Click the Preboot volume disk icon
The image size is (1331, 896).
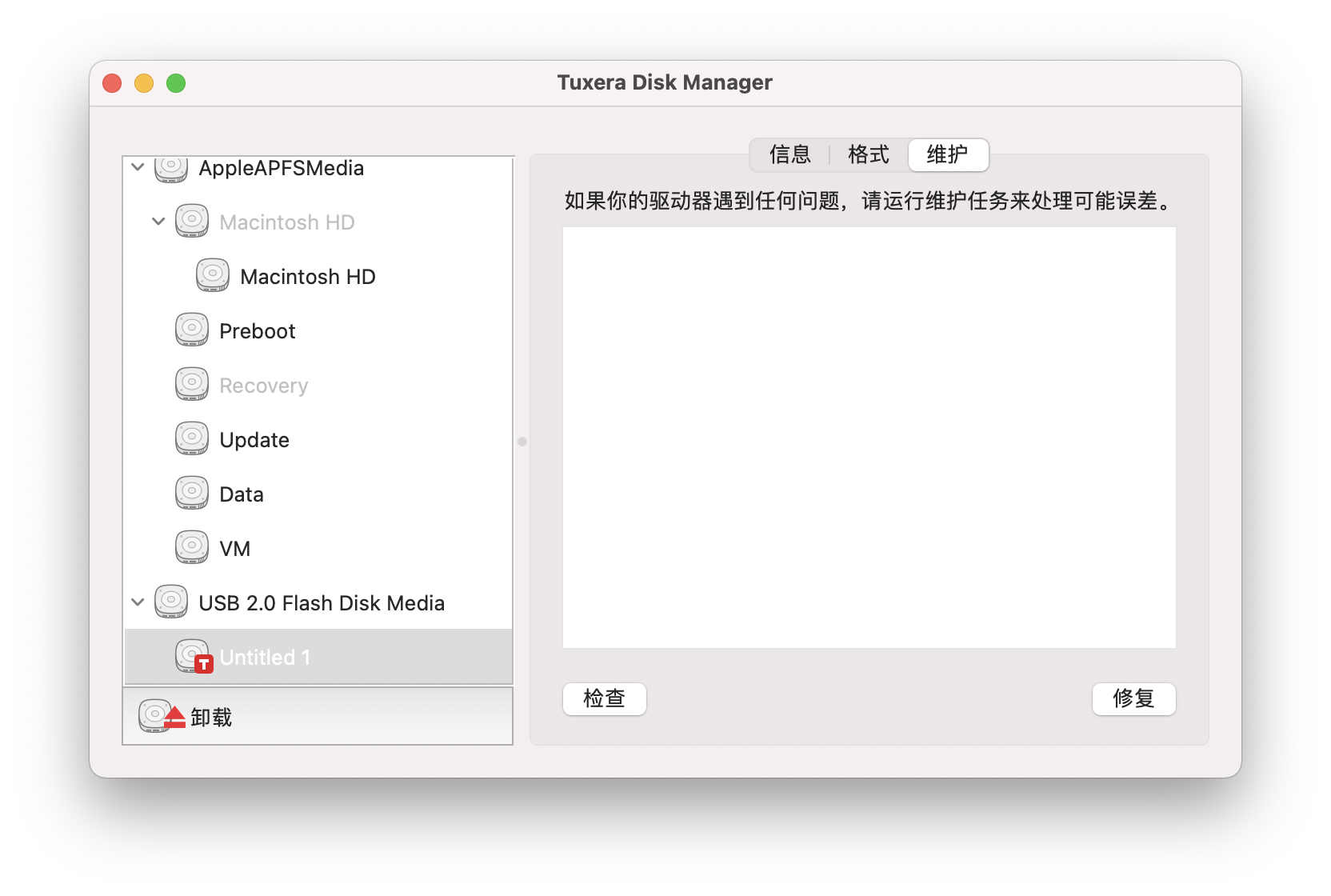[x=192, y=330]
